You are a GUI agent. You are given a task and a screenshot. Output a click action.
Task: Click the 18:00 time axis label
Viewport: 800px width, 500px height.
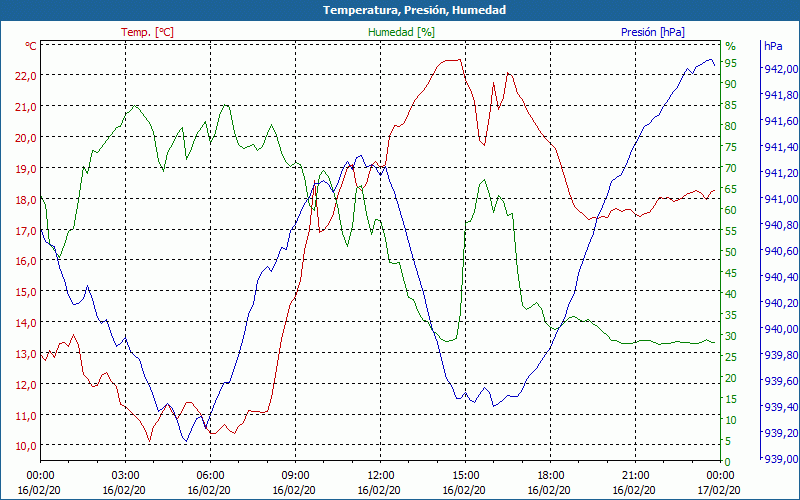(551, 476)
